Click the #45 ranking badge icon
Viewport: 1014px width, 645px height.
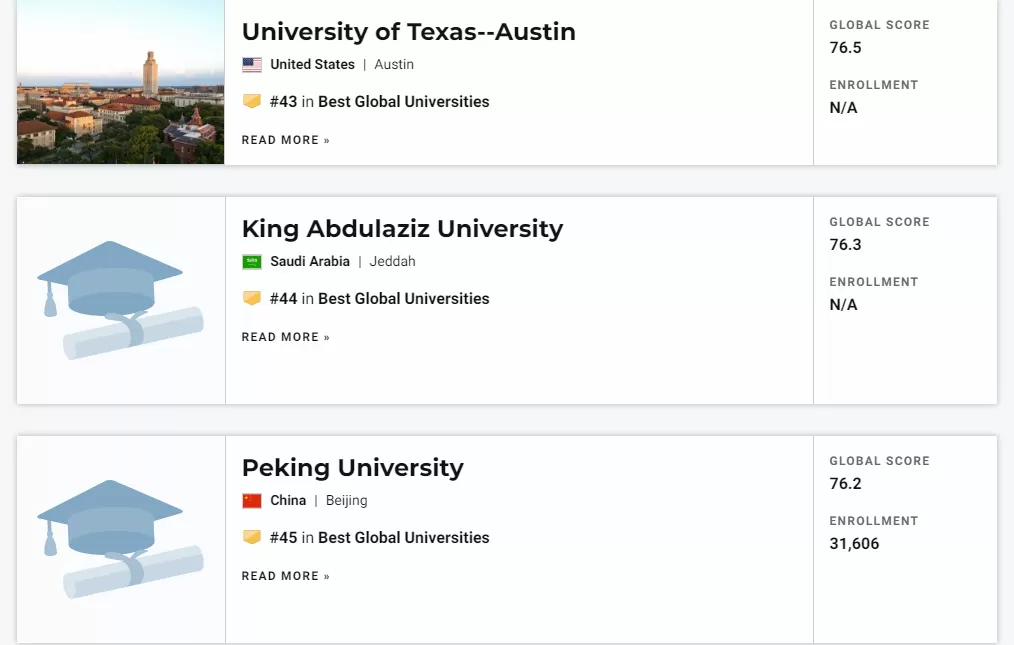coord(252,538)
